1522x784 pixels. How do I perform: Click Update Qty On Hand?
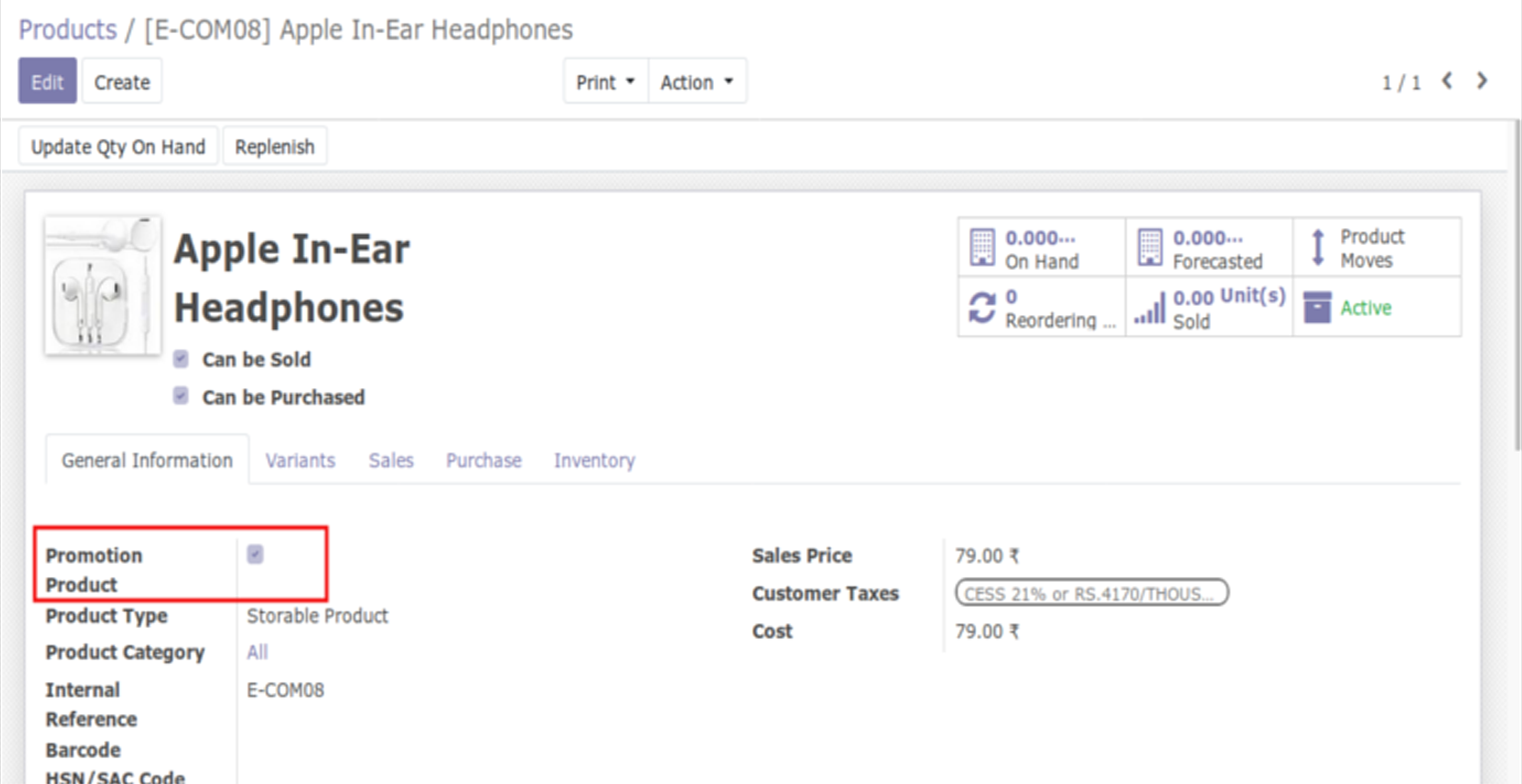click(118, 147)
